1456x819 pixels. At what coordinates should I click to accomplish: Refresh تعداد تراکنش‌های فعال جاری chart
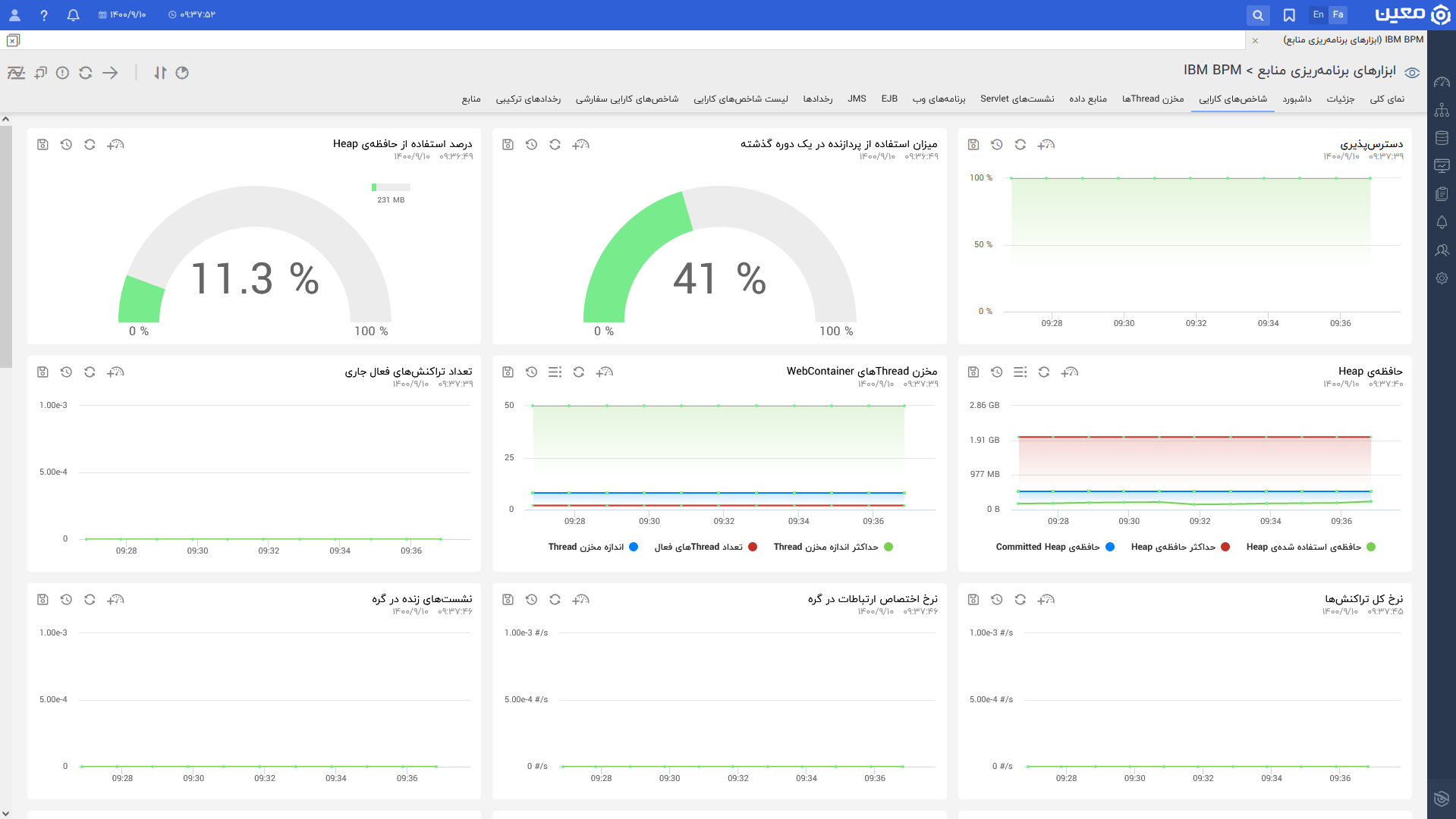tap(90, 372)
